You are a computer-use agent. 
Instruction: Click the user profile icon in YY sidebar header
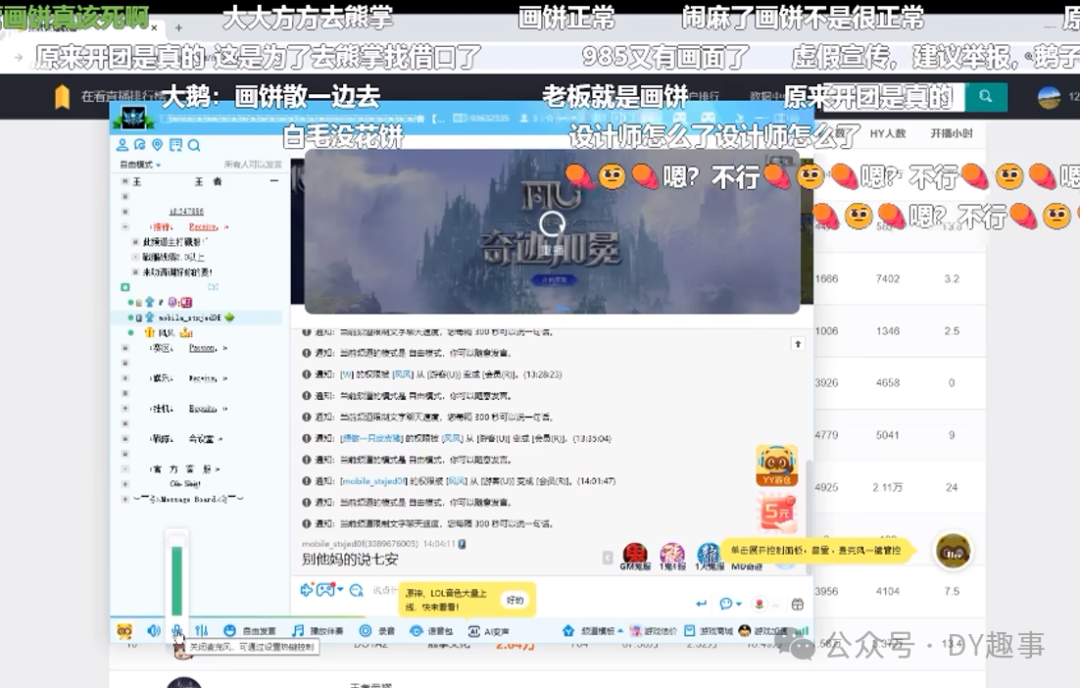pyautogui.click(x=123, y=145)
